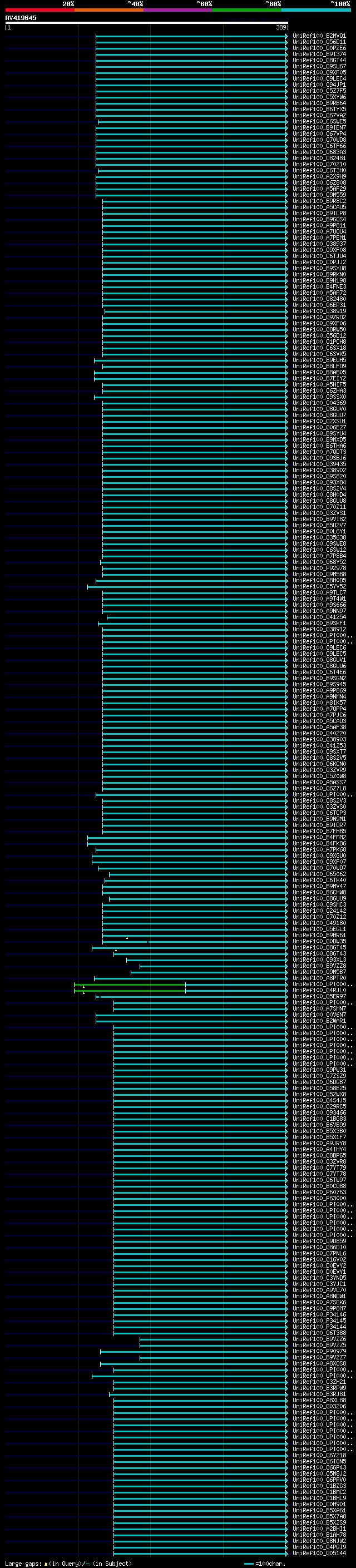Select label UniRef100_B6VB99

319,1125
